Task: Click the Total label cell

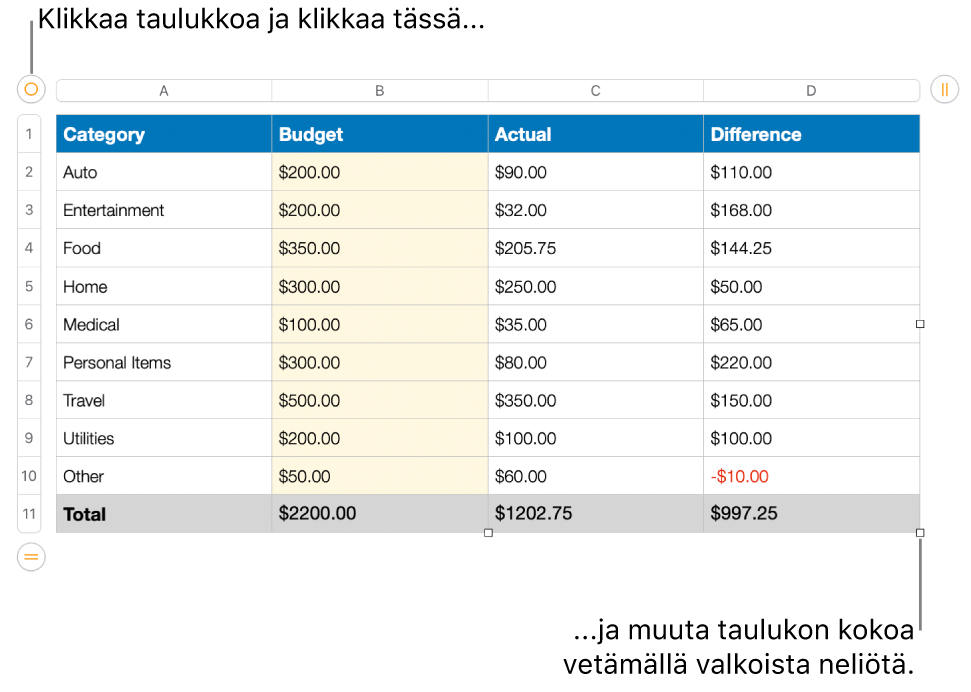Action: click(x=164, y=514)
